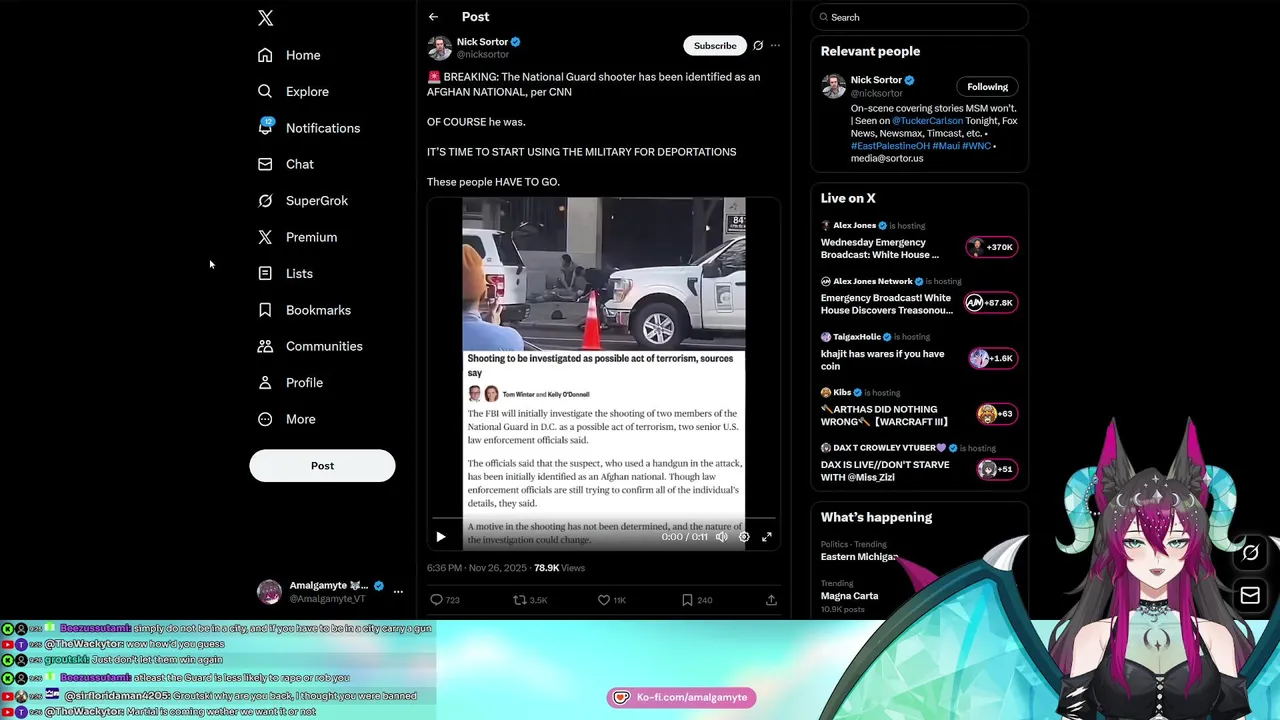Click the video progress bar
Image resolution: width=1280 pixels, height=720 pixels.
pyautogui.click(x=603, y=519)
